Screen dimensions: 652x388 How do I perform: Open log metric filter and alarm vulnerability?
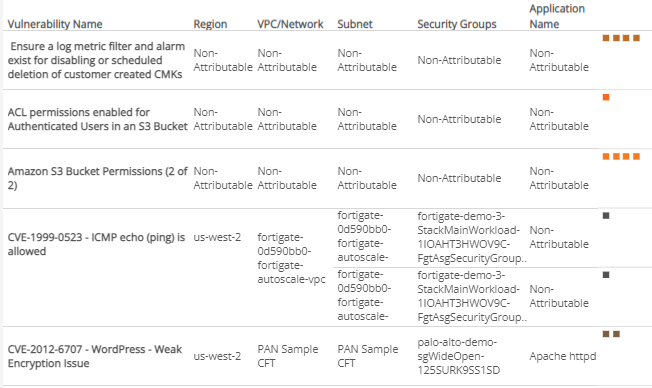click(x=96, y=60)
